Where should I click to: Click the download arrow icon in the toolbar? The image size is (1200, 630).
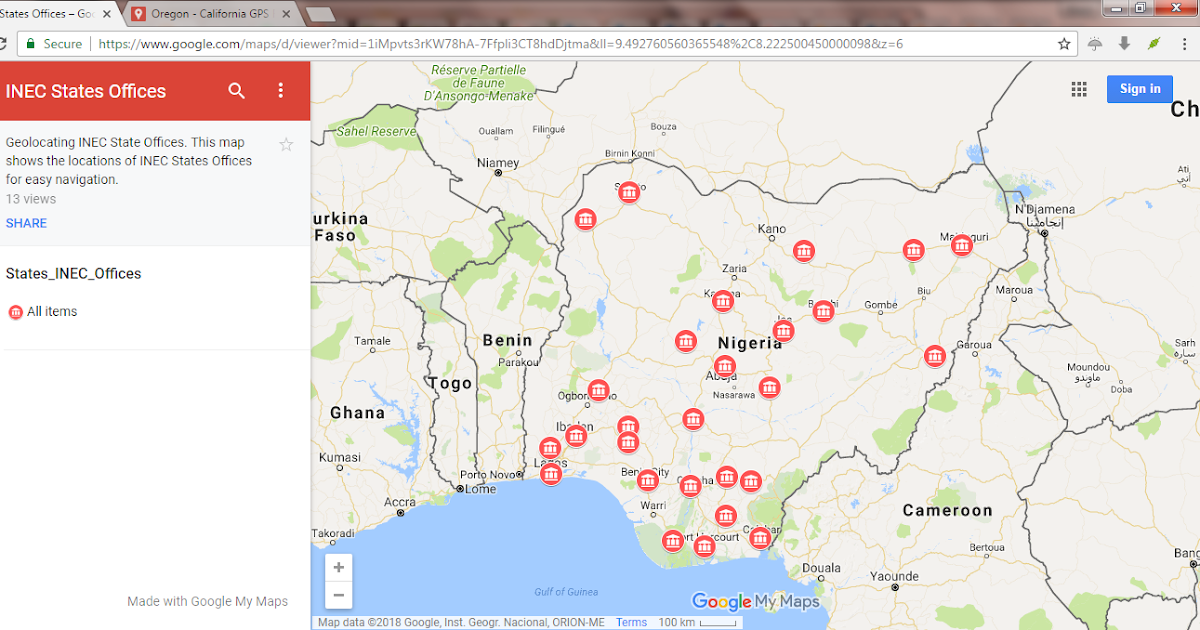[x=1124, y=44]
